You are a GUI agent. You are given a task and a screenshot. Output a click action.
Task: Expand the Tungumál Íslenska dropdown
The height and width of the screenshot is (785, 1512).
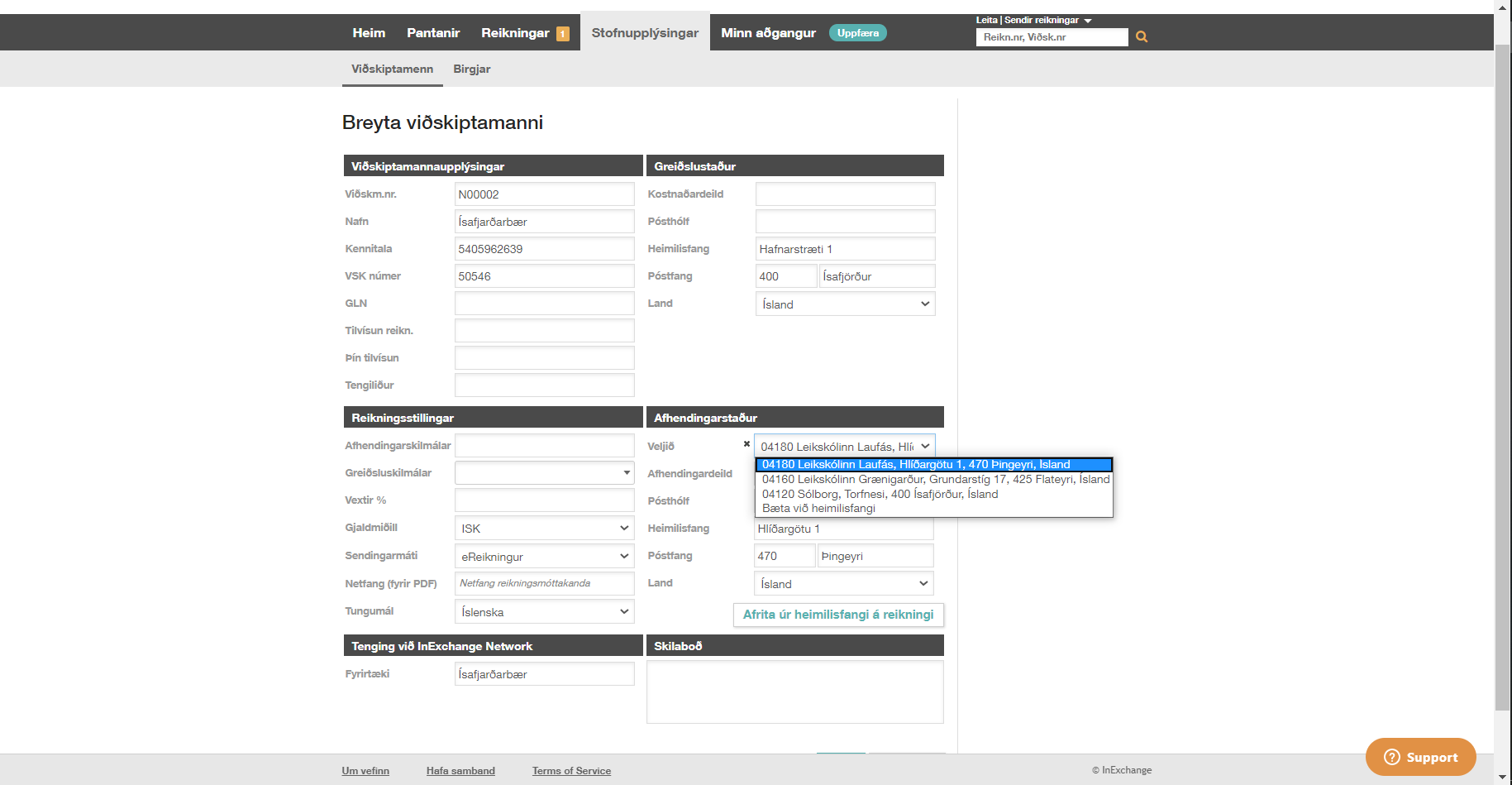pos(544,612)
